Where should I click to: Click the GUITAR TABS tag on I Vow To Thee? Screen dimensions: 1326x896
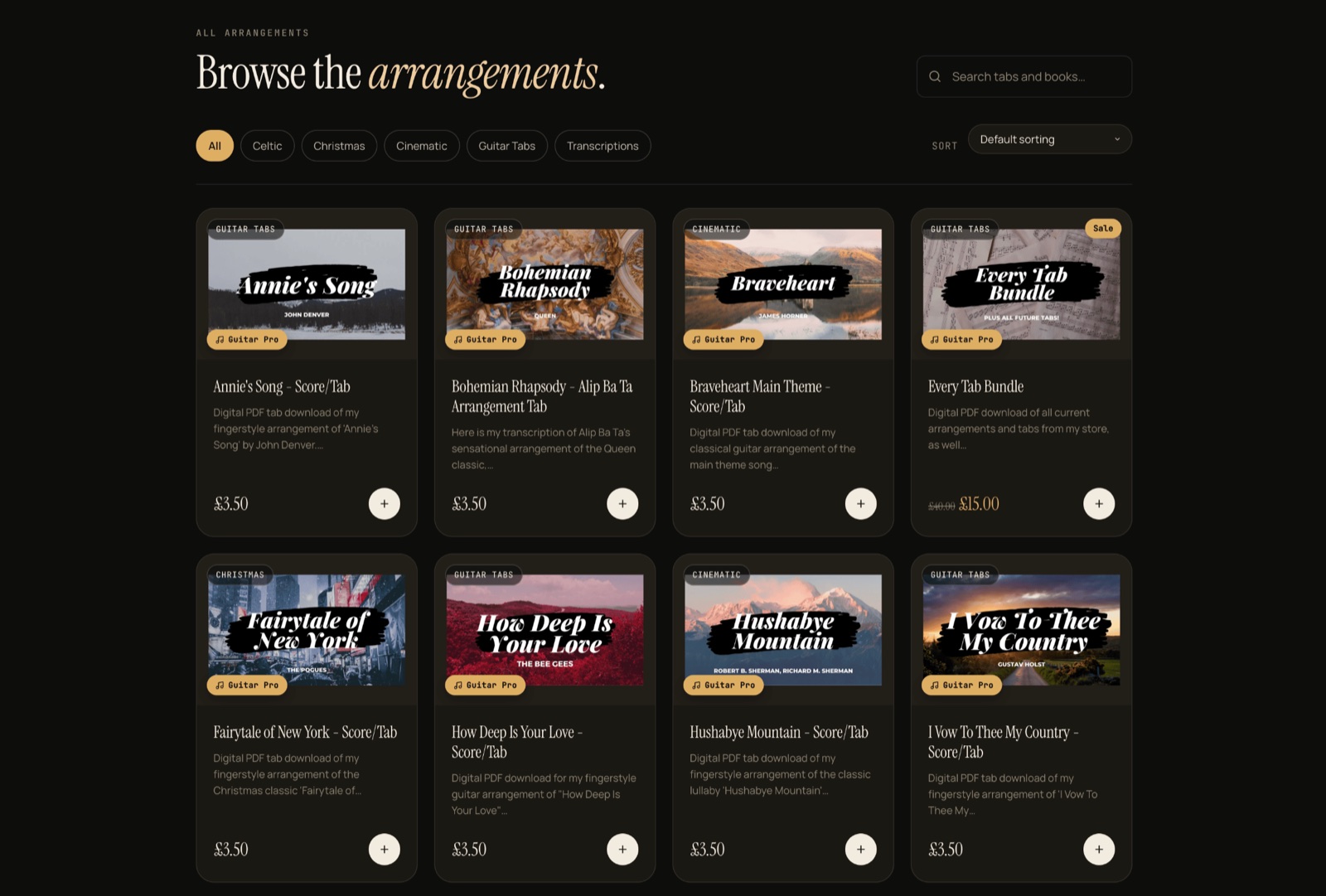961,574
